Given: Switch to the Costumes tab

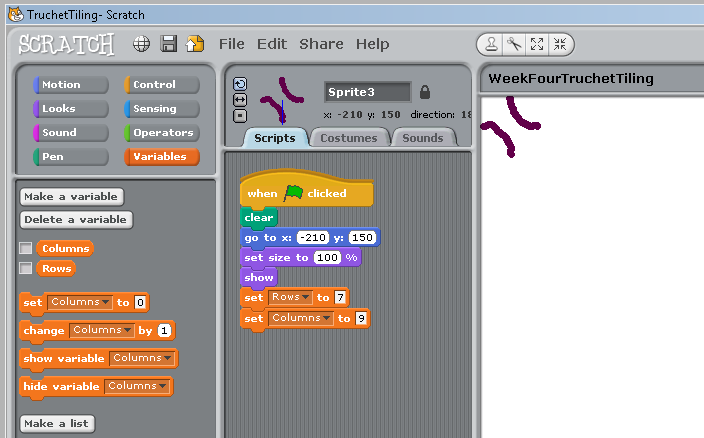Looking at the screenshot, I should pyautogui.click(x=348, y=138).
